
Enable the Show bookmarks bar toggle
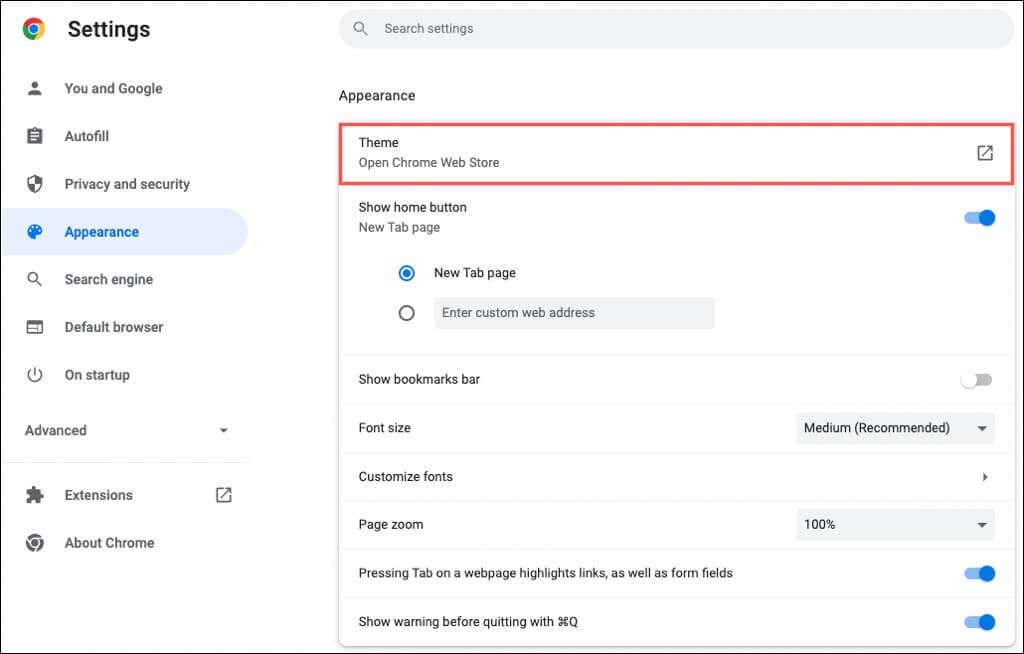[x=976, y=379]
